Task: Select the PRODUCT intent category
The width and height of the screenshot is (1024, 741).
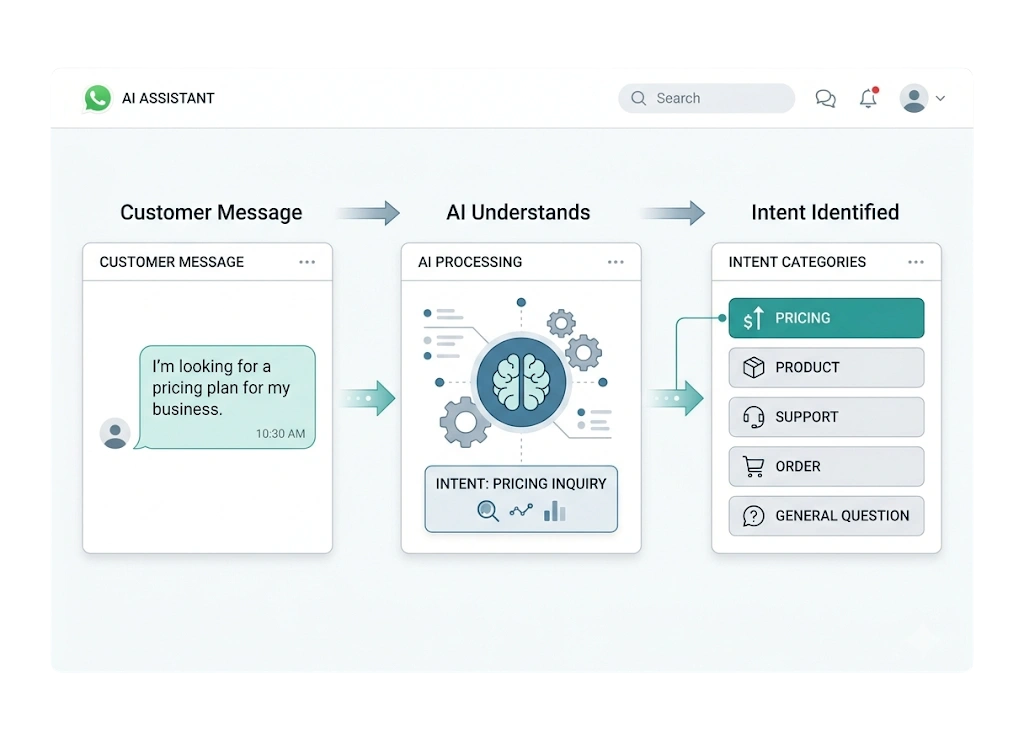Action: point(826,368)
